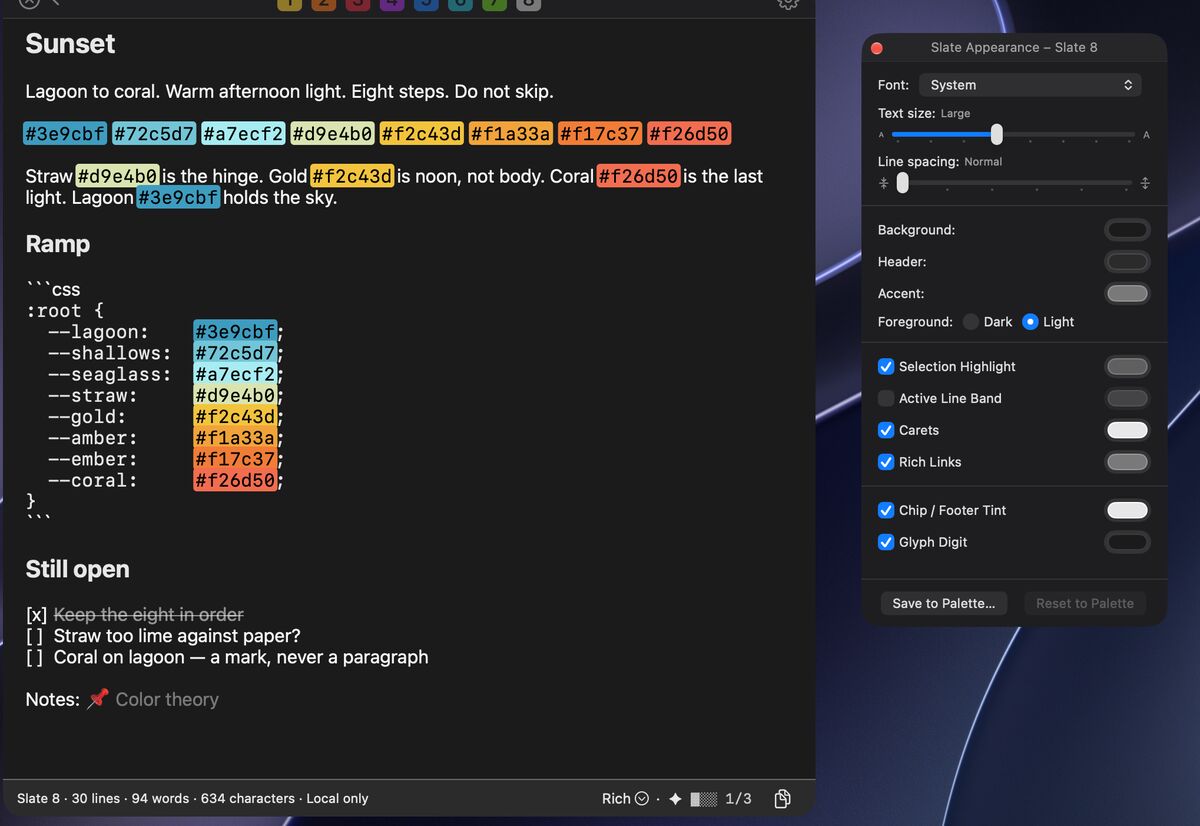Open the Color theory note link
The height and width of the screenshot is (826, 1200).
click(167, 699)
